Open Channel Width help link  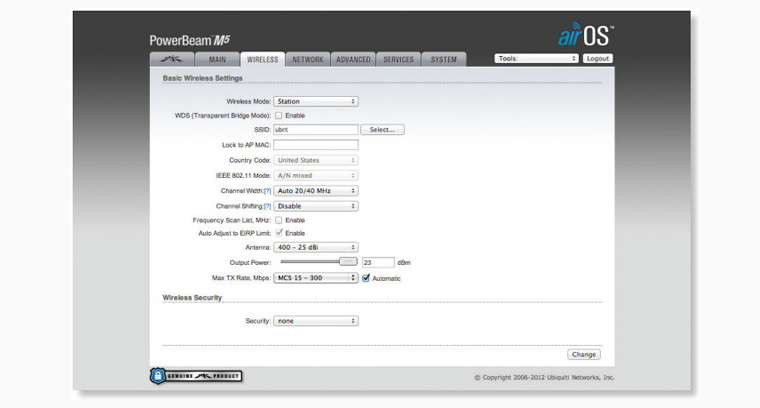(x=267, y=191)
